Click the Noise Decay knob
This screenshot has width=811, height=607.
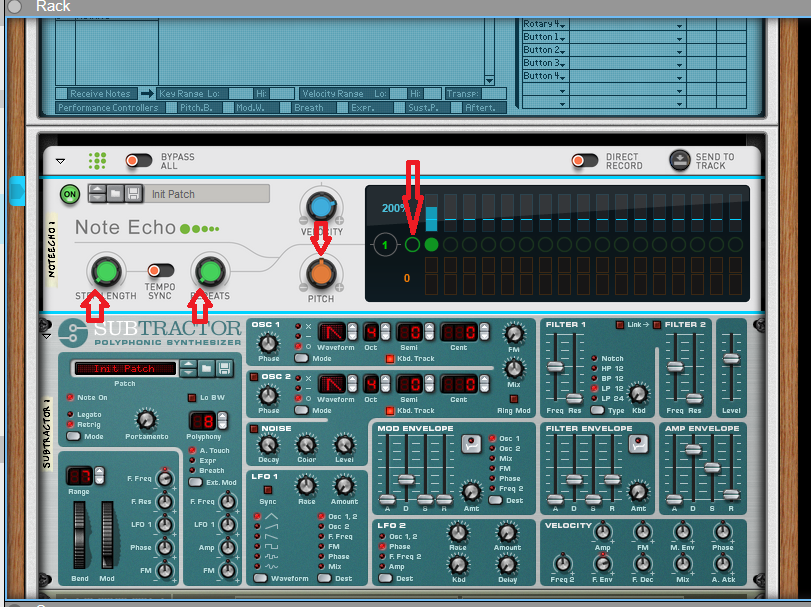(268, 445)
